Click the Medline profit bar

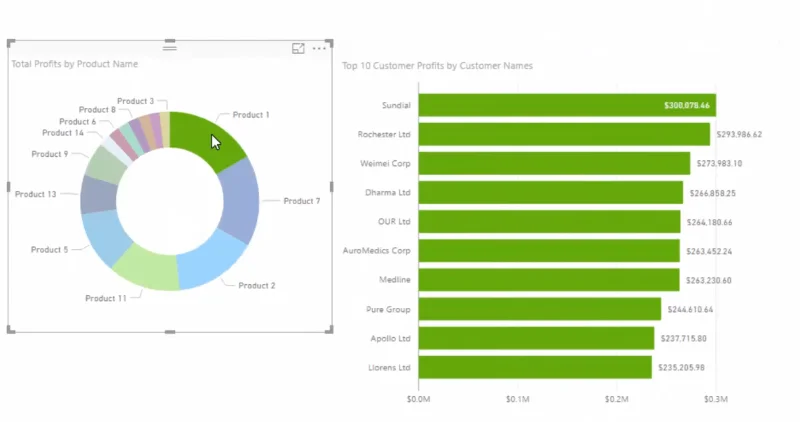[549, 280]
